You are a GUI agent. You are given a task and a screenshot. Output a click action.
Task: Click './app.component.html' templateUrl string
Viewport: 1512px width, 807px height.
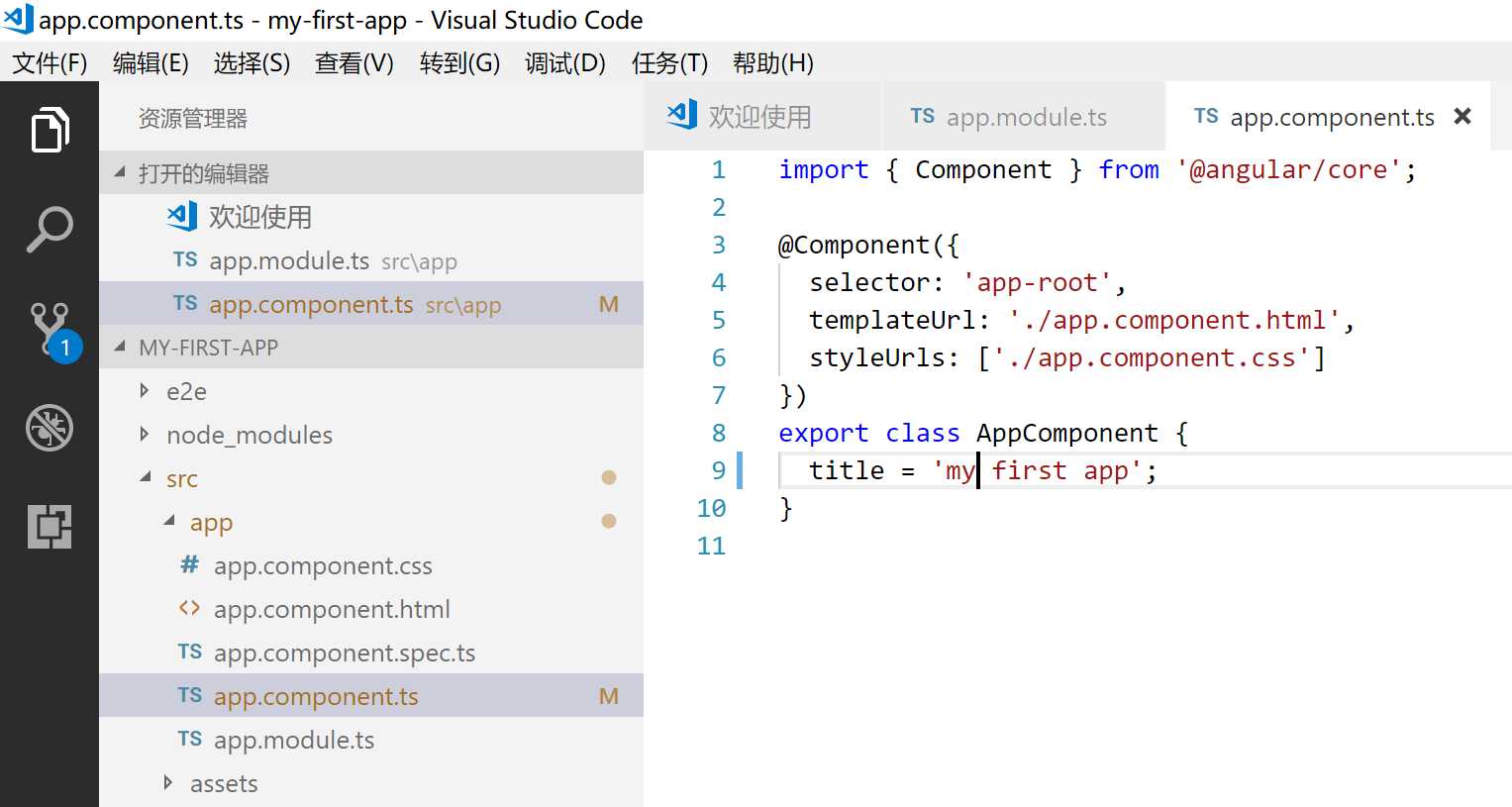click(x=1174, y=320)
